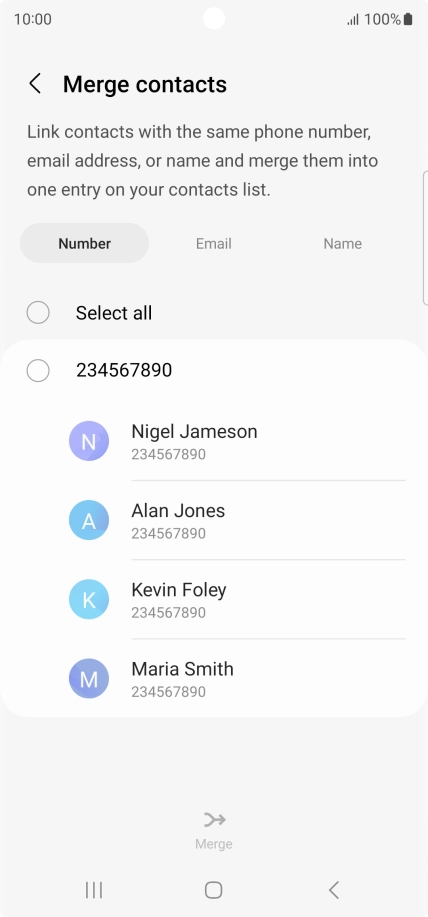Image resolution: width=428 pixels, height=917 pixels.
Task: Switch to the Name tab
Action: click(343, 243)
